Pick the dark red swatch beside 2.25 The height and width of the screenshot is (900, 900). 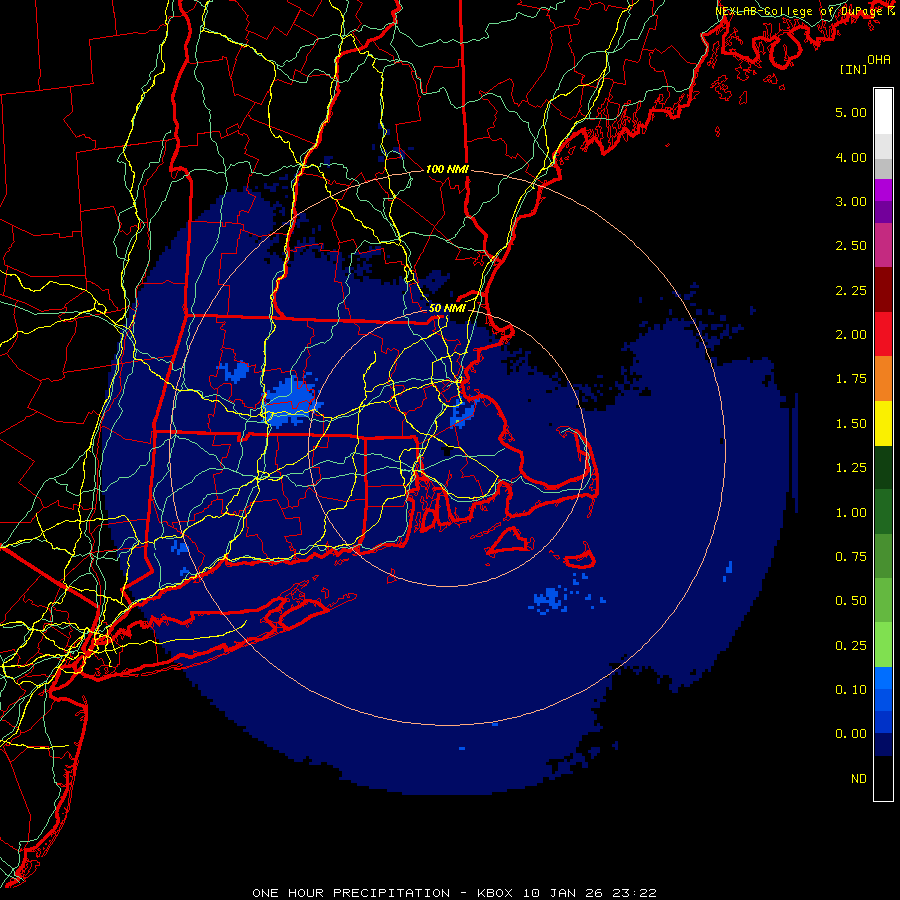[x=883, y=290]
